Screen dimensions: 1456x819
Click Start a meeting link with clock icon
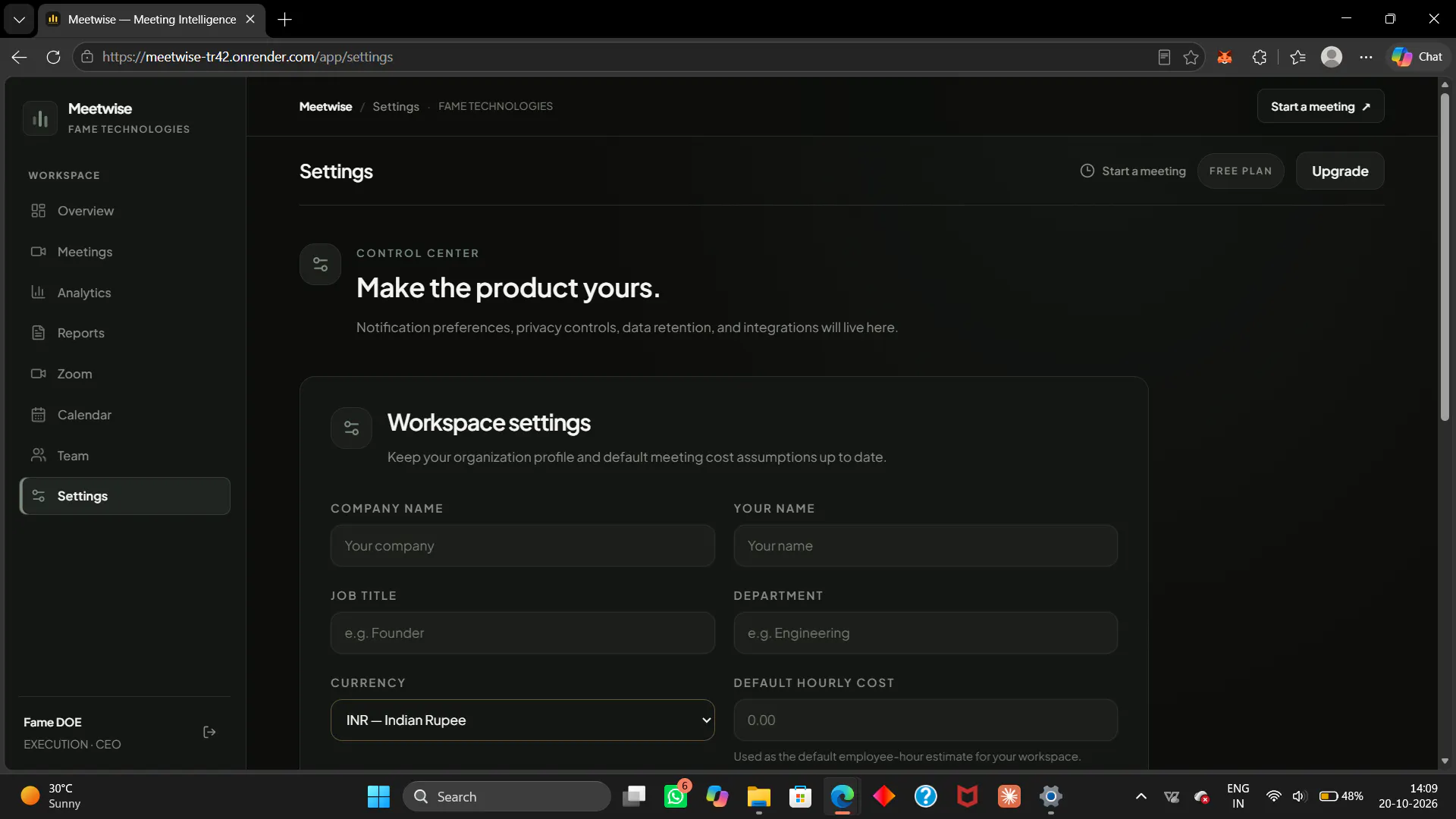click(x=1133, y=171)
